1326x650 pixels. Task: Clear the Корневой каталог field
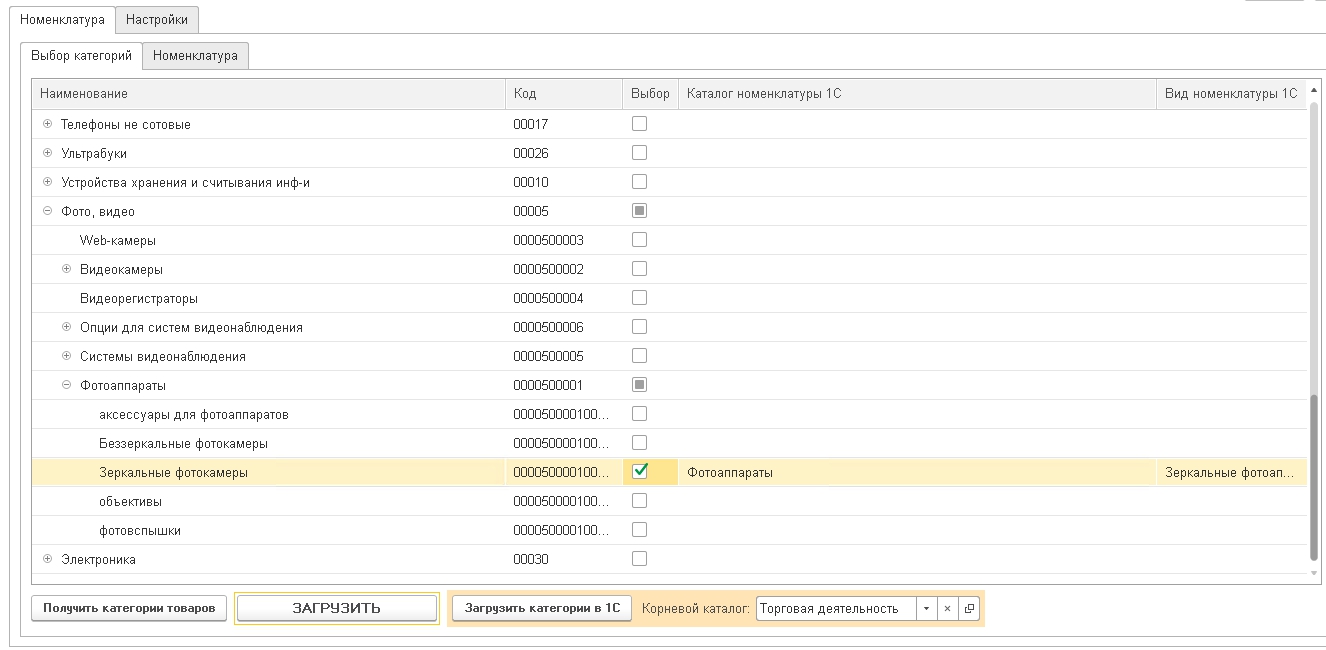point(947,608)
